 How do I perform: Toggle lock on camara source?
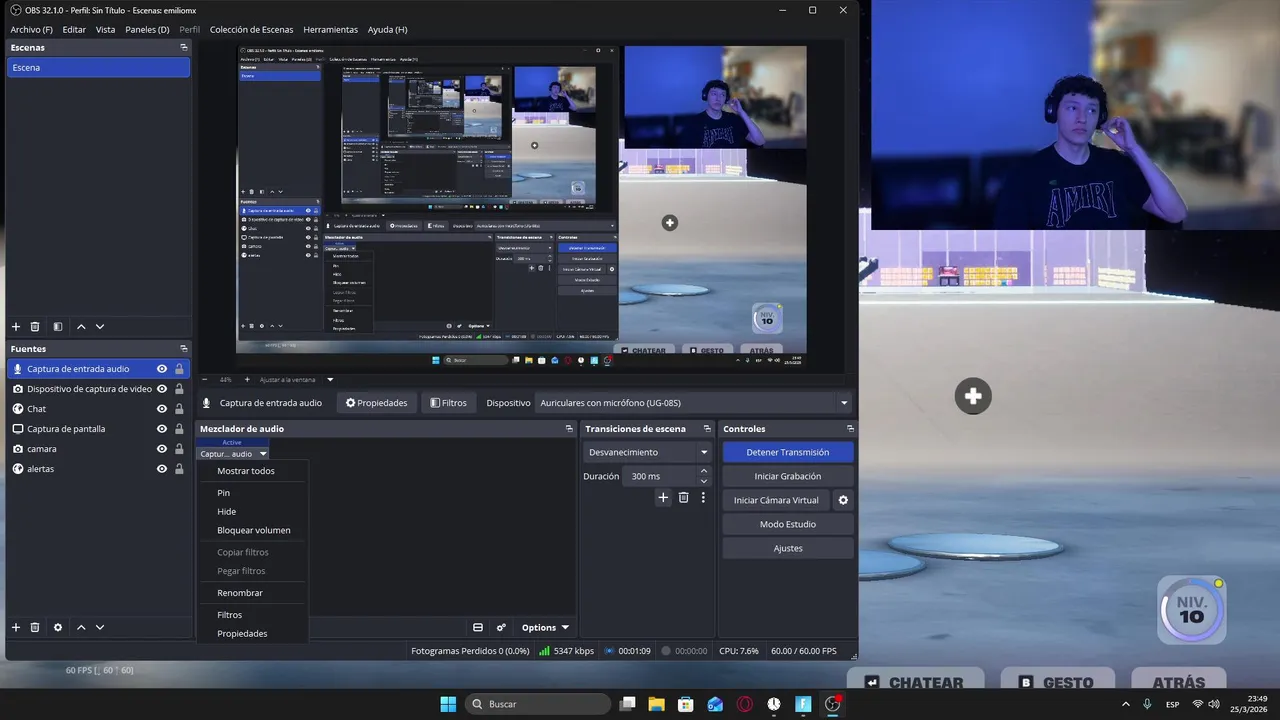(179, 449)
